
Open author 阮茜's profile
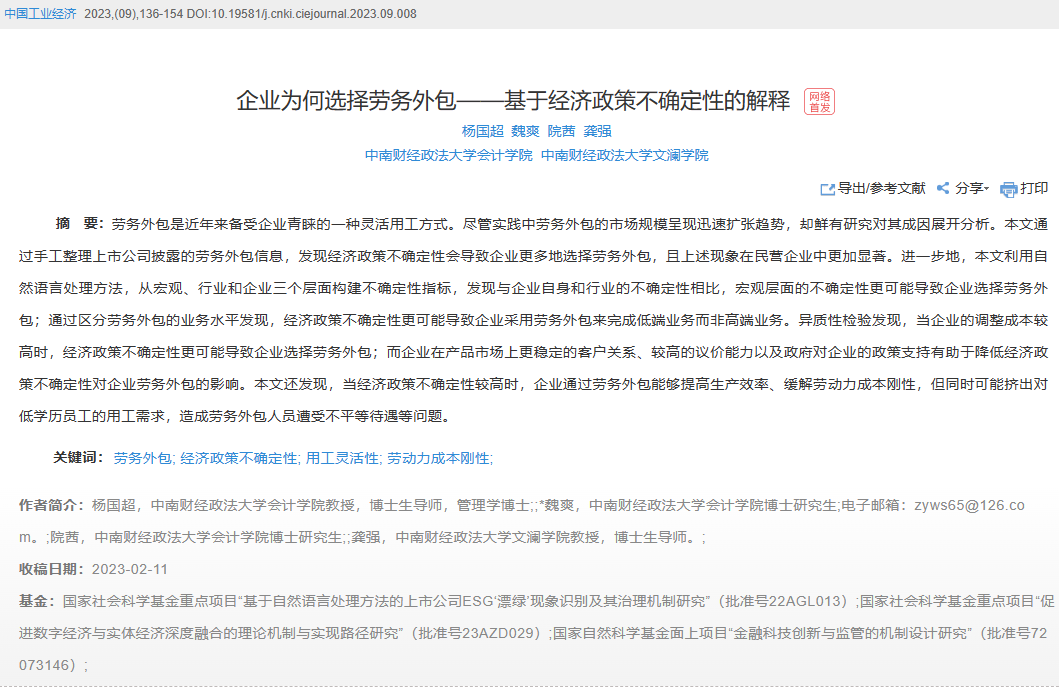pos(561,131)
